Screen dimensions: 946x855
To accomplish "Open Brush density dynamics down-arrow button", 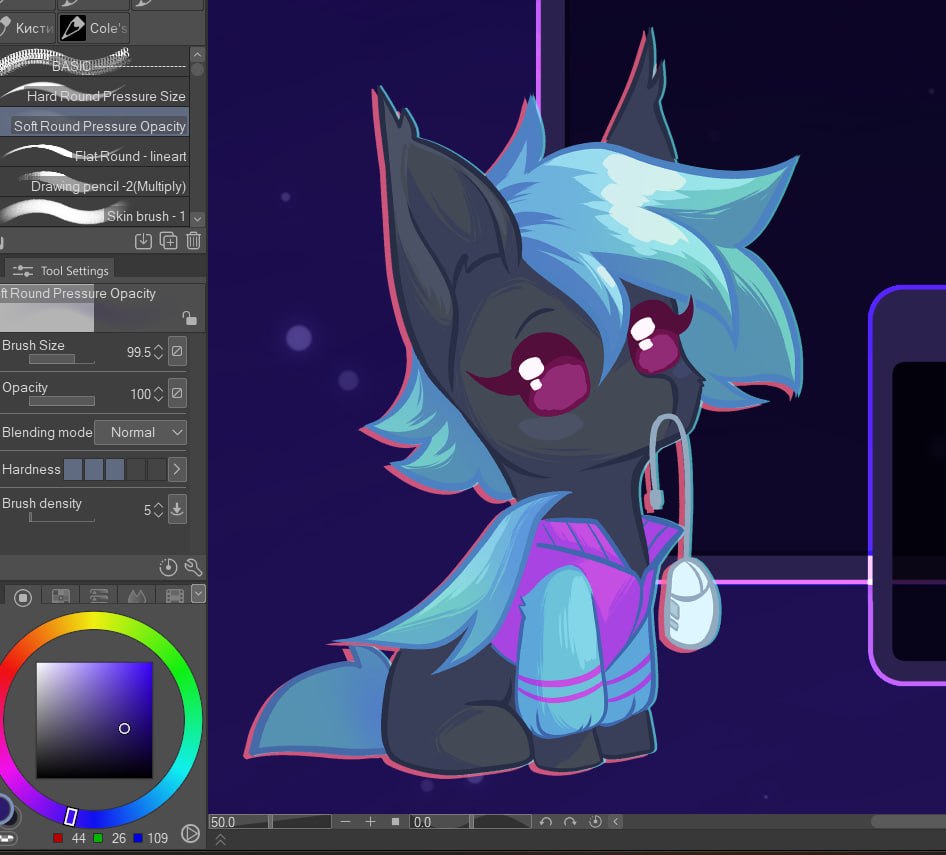I will [x=177, y=509].
